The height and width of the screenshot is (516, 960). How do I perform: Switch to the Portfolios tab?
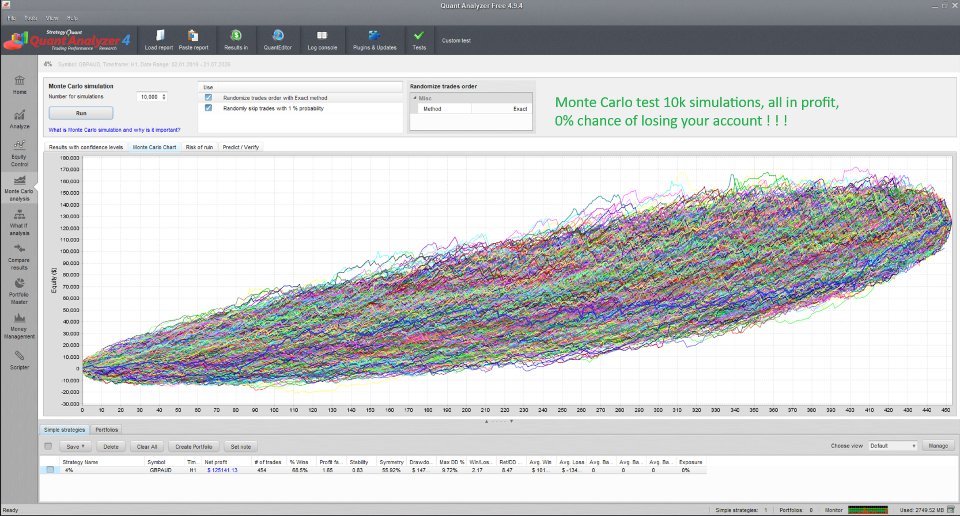coord(107,430)
